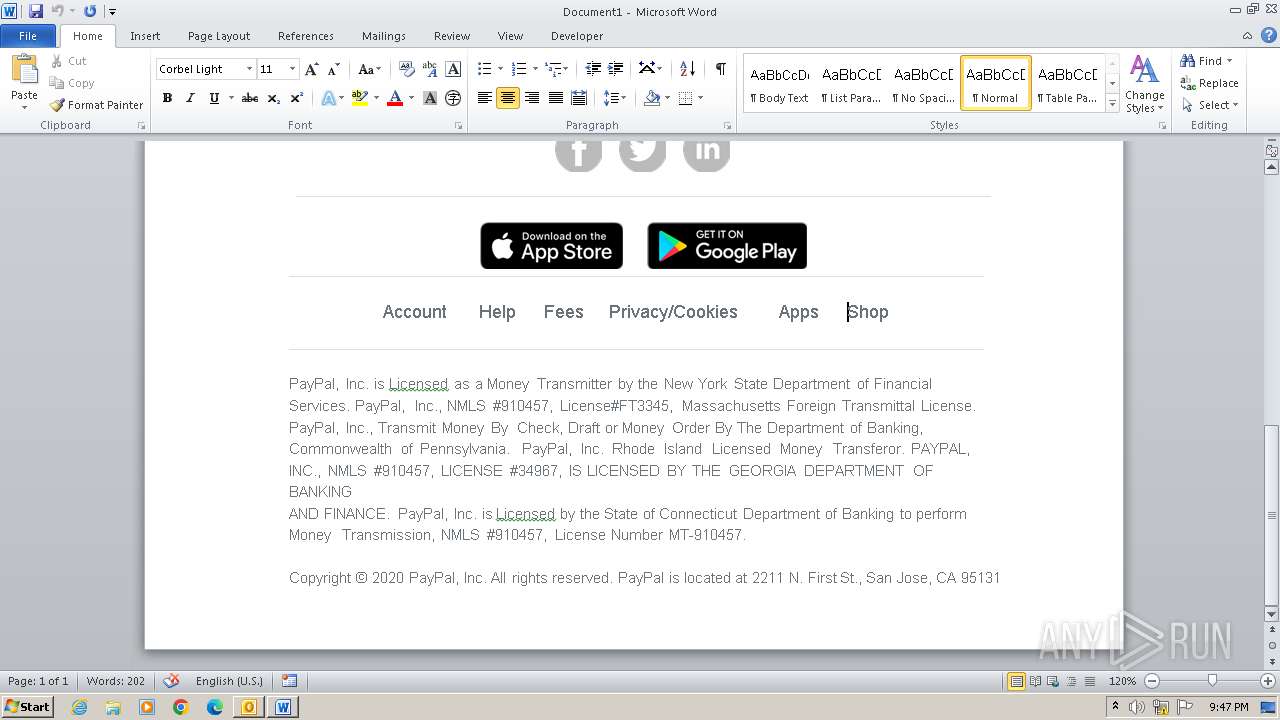Sort the selected text alphabetically
The image size is (1280, 720).
tap(687, 69)
